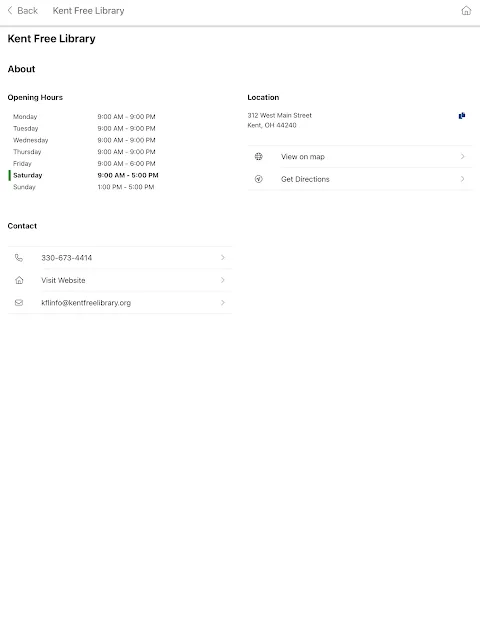The image size is (480, 626).
Task: Click the envelope email icon
Action: 19,303
